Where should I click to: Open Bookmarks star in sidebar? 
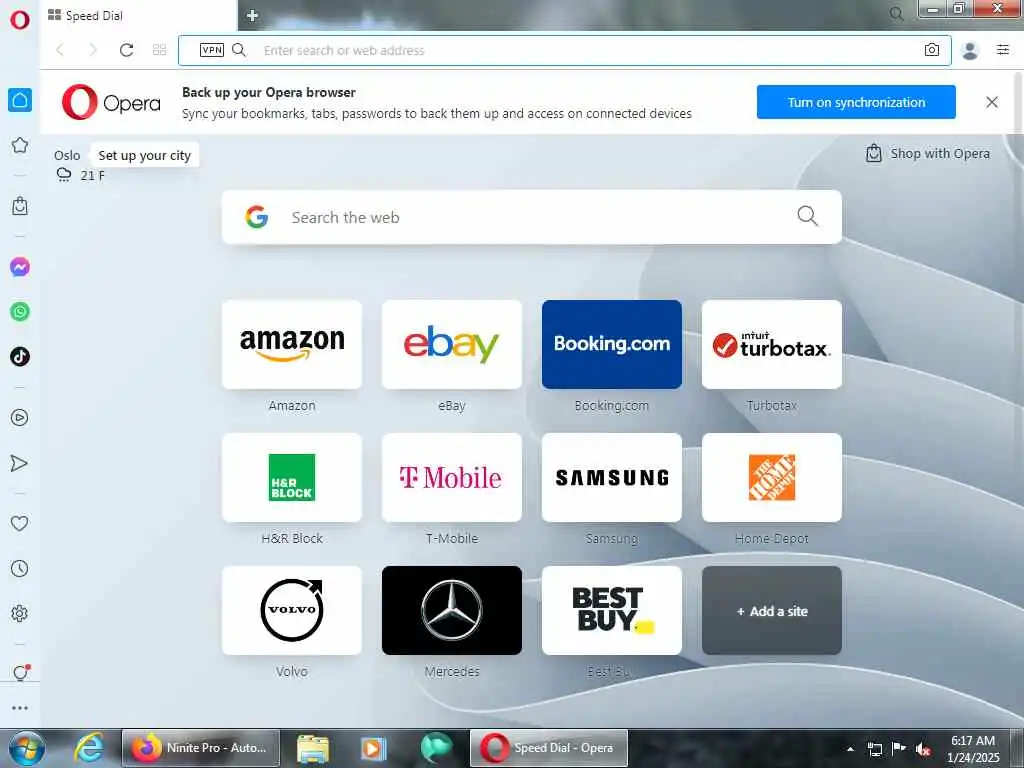tap(20, 145)
